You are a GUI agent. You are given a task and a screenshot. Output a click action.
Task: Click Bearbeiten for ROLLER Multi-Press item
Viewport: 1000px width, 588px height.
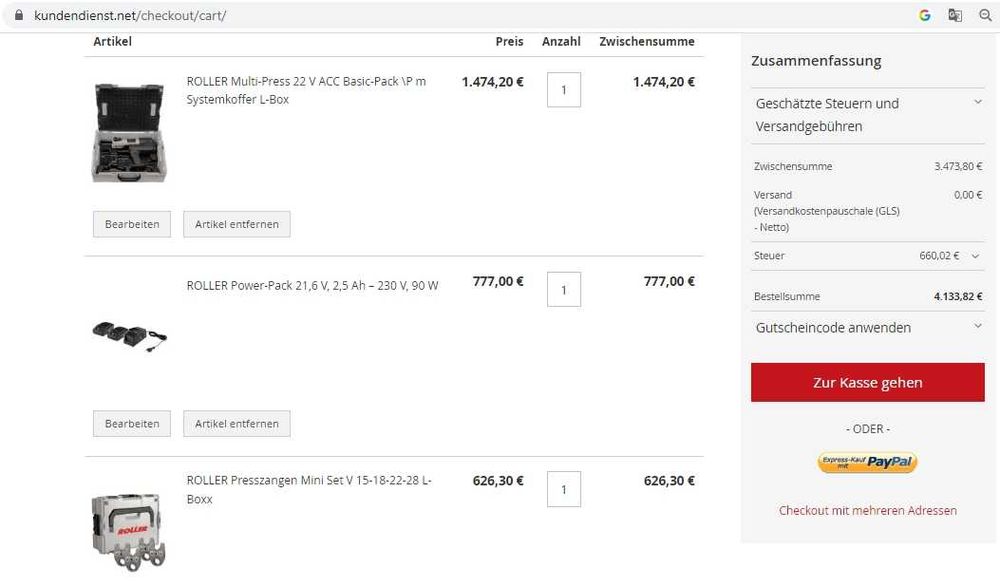(132, 224)
